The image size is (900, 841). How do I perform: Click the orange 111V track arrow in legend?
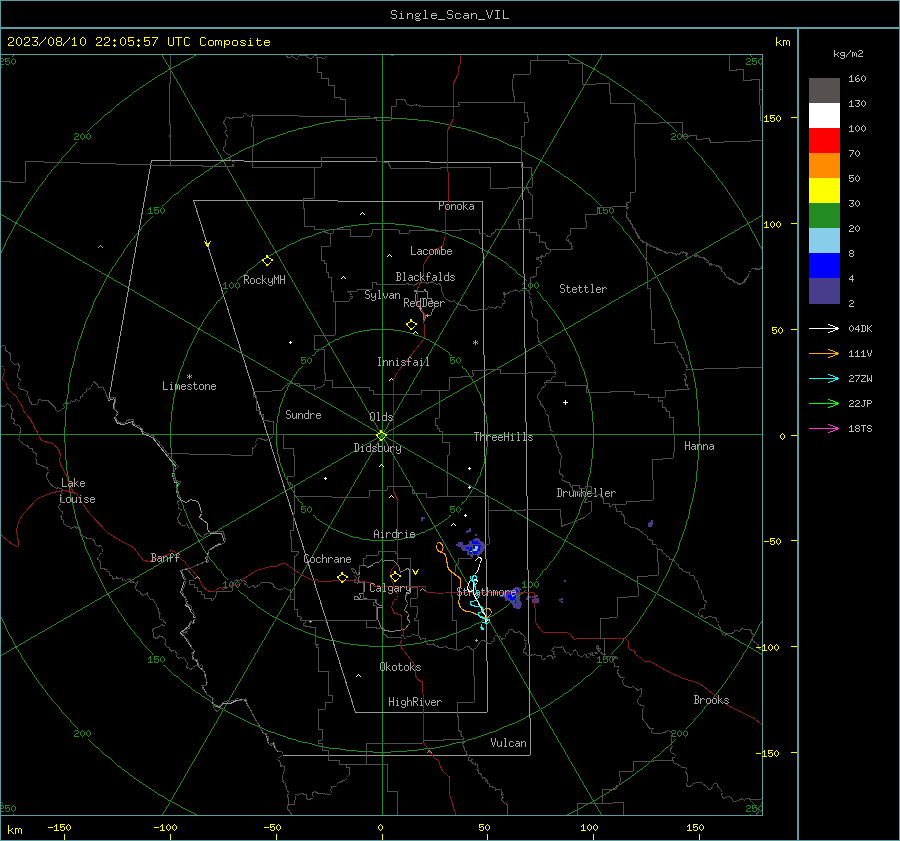(824, 353)
